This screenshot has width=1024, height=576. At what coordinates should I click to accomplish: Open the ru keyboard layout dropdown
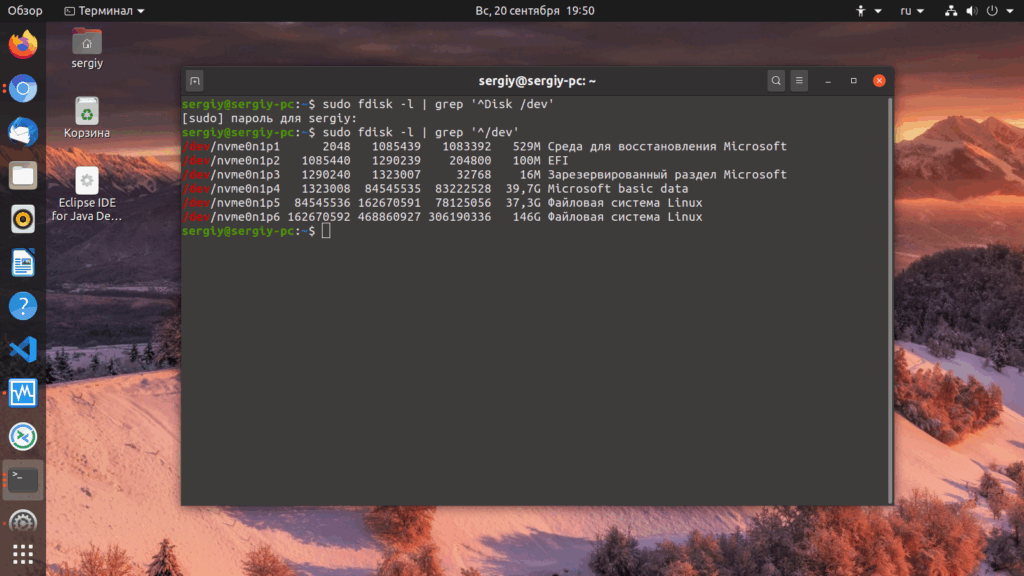912,10
